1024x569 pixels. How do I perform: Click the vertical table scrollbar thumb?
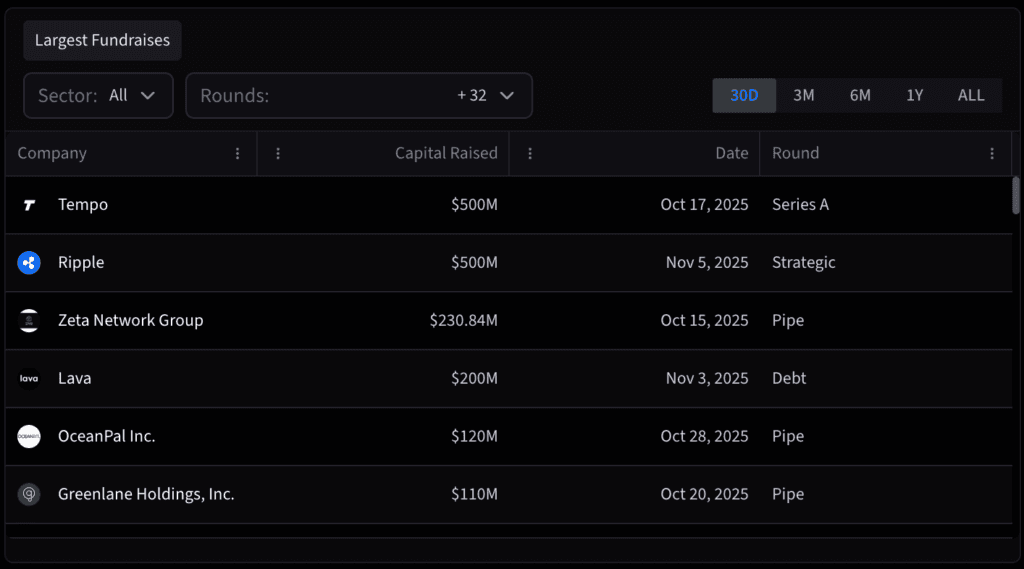(x=1016, y=195)
